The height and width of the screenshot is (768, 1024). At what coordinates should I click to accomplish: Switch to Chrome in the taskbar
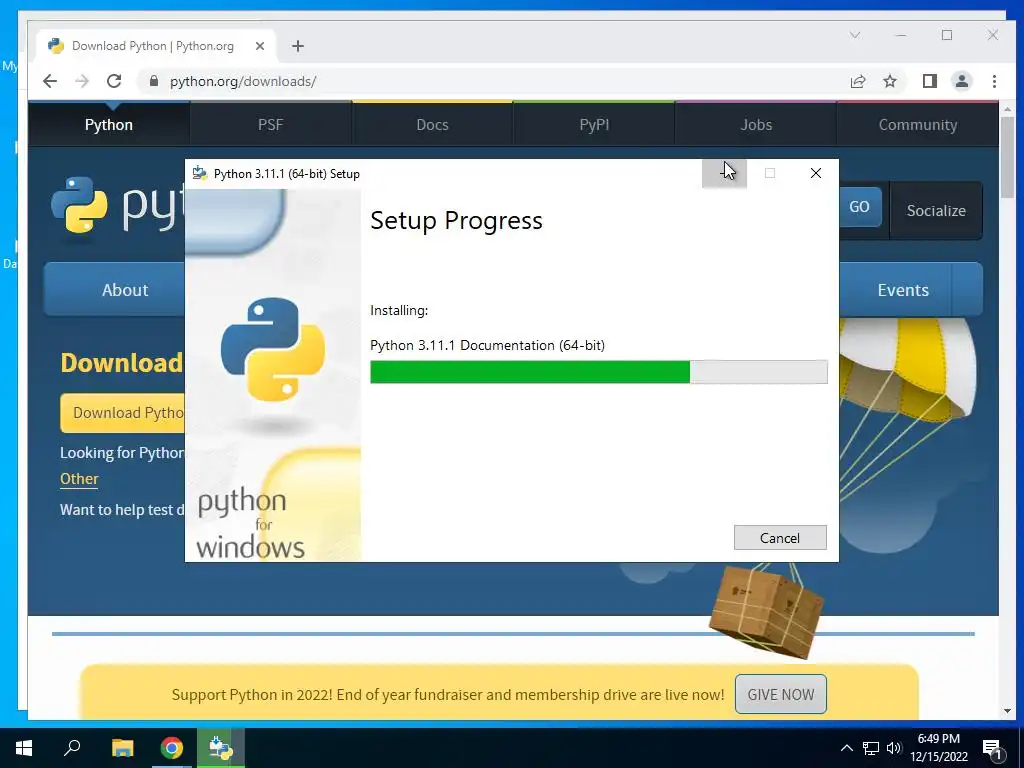tap(172, 748)
